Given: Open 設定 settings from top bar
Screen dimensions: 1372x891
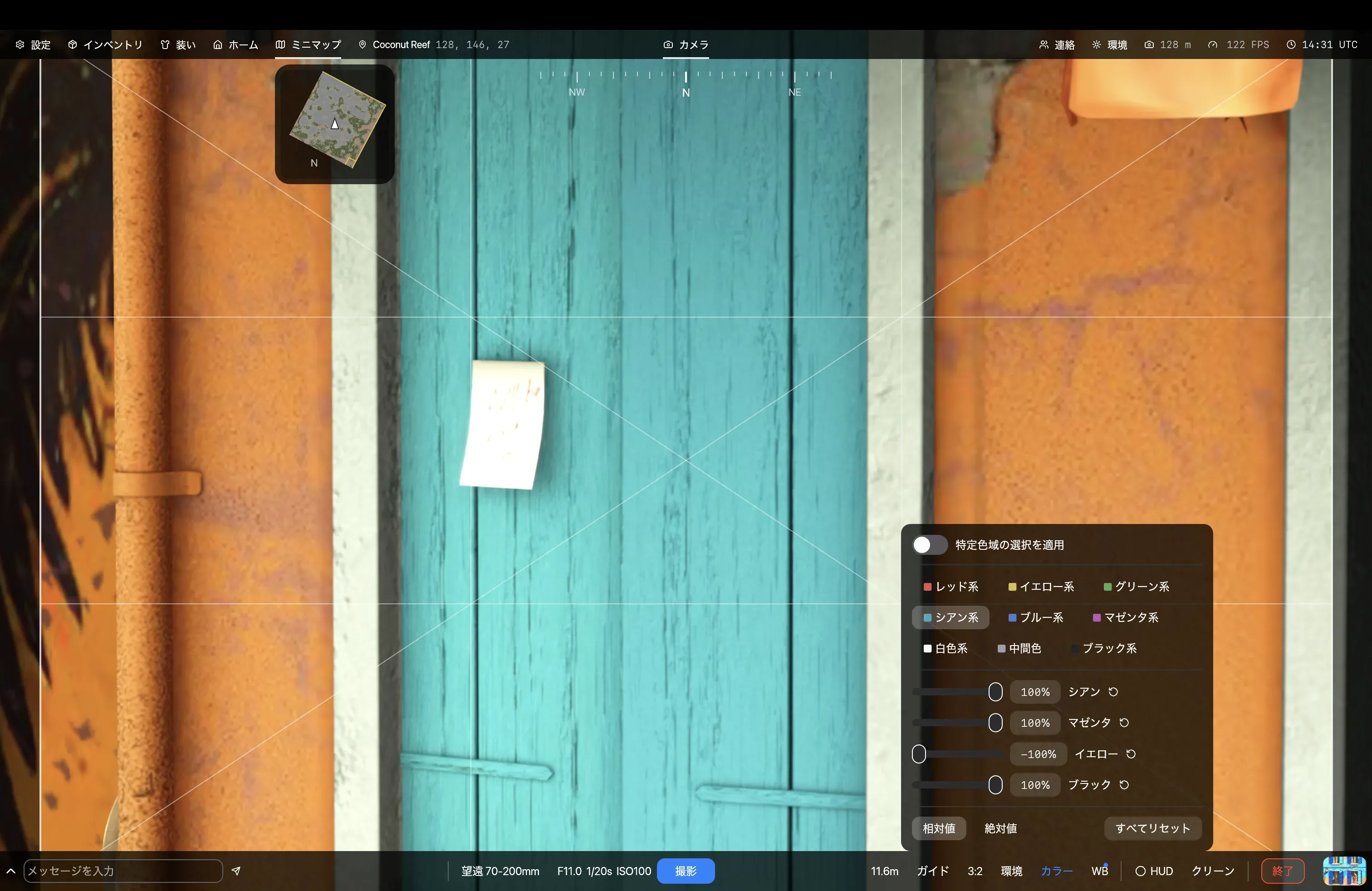Looking at the screenshot, I should tap(33, 44).
